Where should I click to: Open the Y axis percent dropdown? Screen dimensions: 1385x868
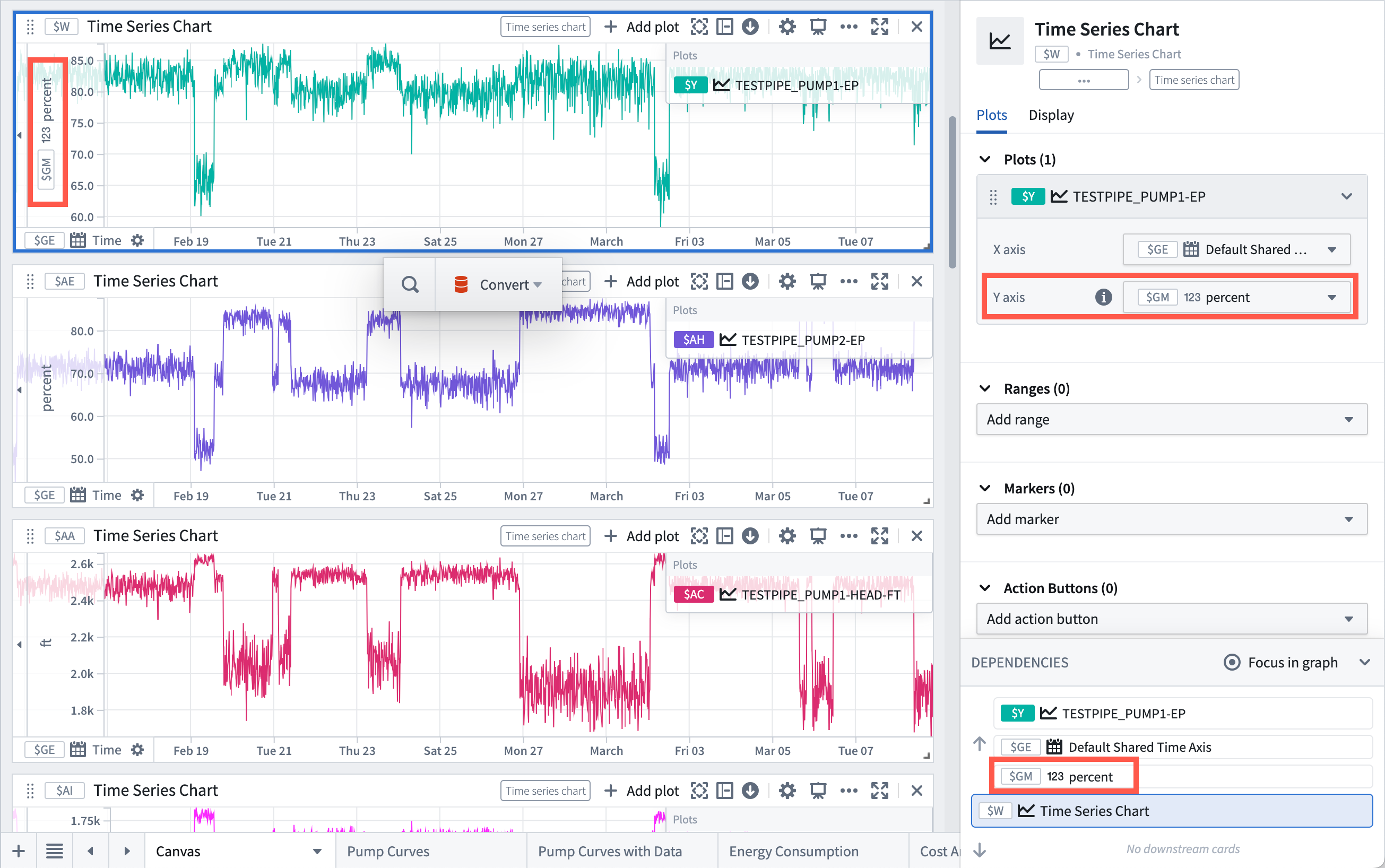[1237, 297]
